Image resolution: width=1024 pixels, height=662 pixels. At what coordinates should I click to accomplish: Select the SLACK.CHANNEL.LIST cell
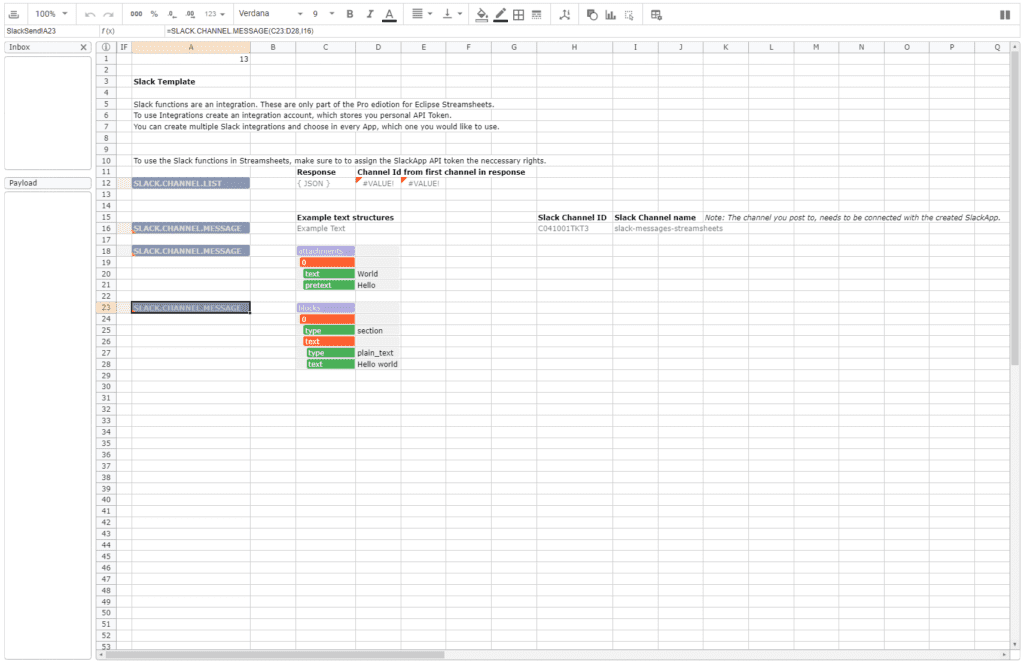coord(191,183)
